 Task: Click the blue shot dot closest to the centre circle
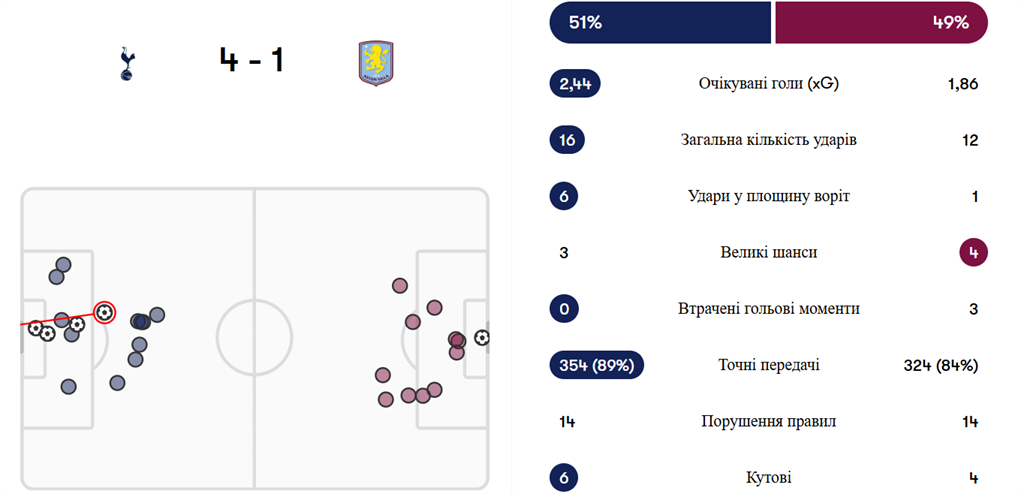pos(156,315)
